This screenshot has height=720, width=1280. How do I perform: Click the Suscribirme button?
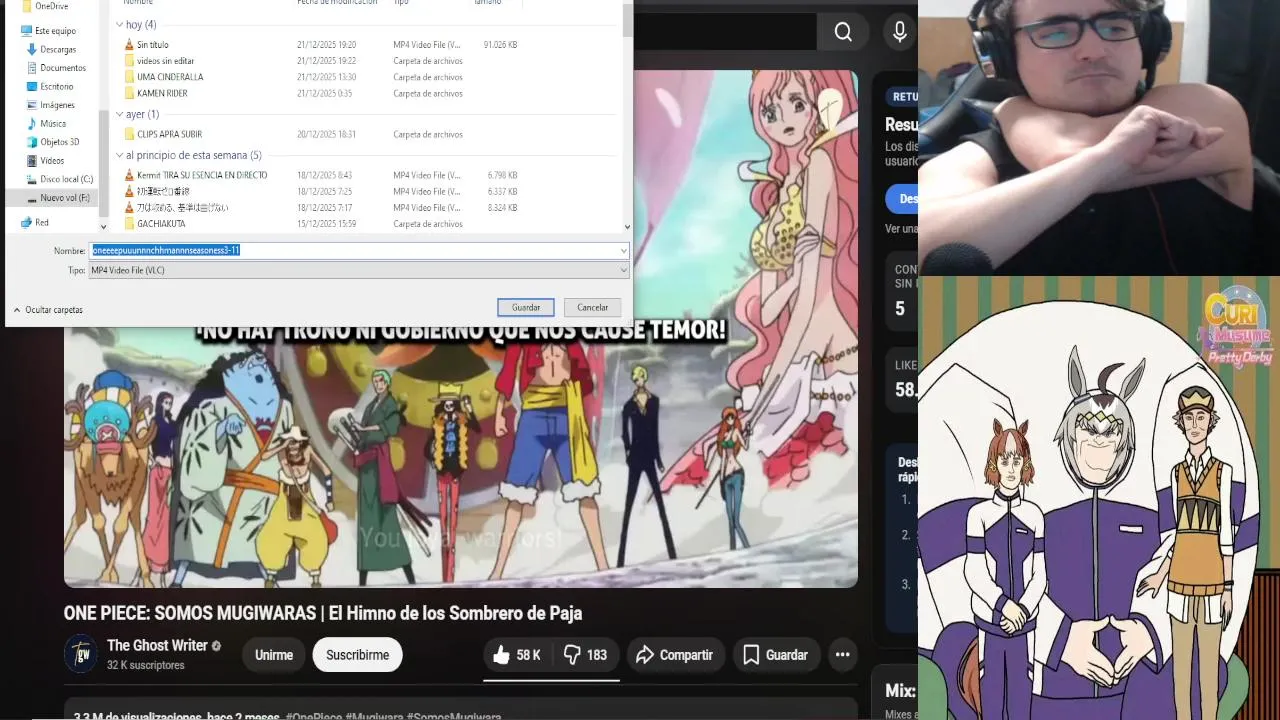(357, 655)
